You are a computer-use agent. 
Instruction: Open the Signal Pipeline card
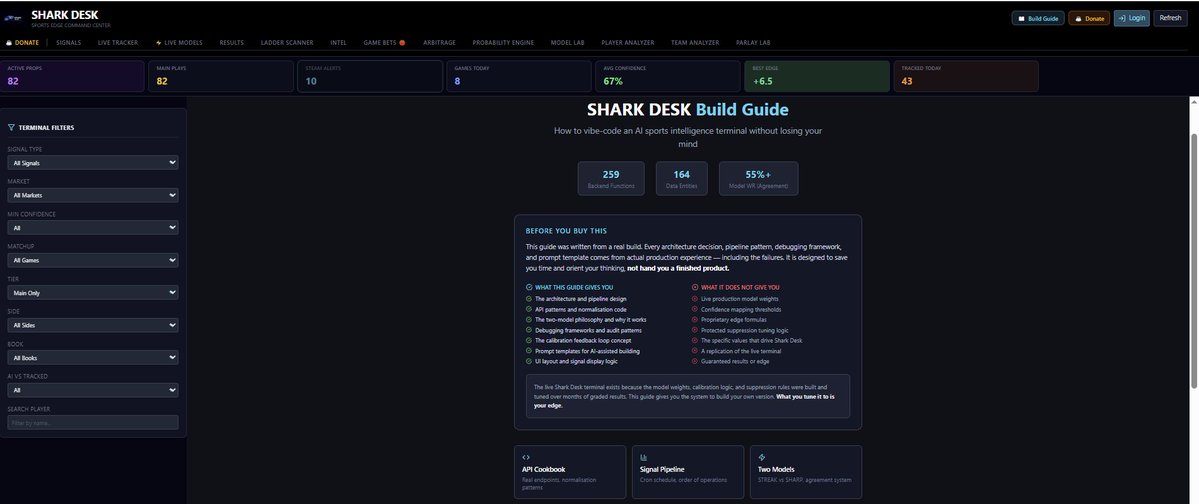688,472
